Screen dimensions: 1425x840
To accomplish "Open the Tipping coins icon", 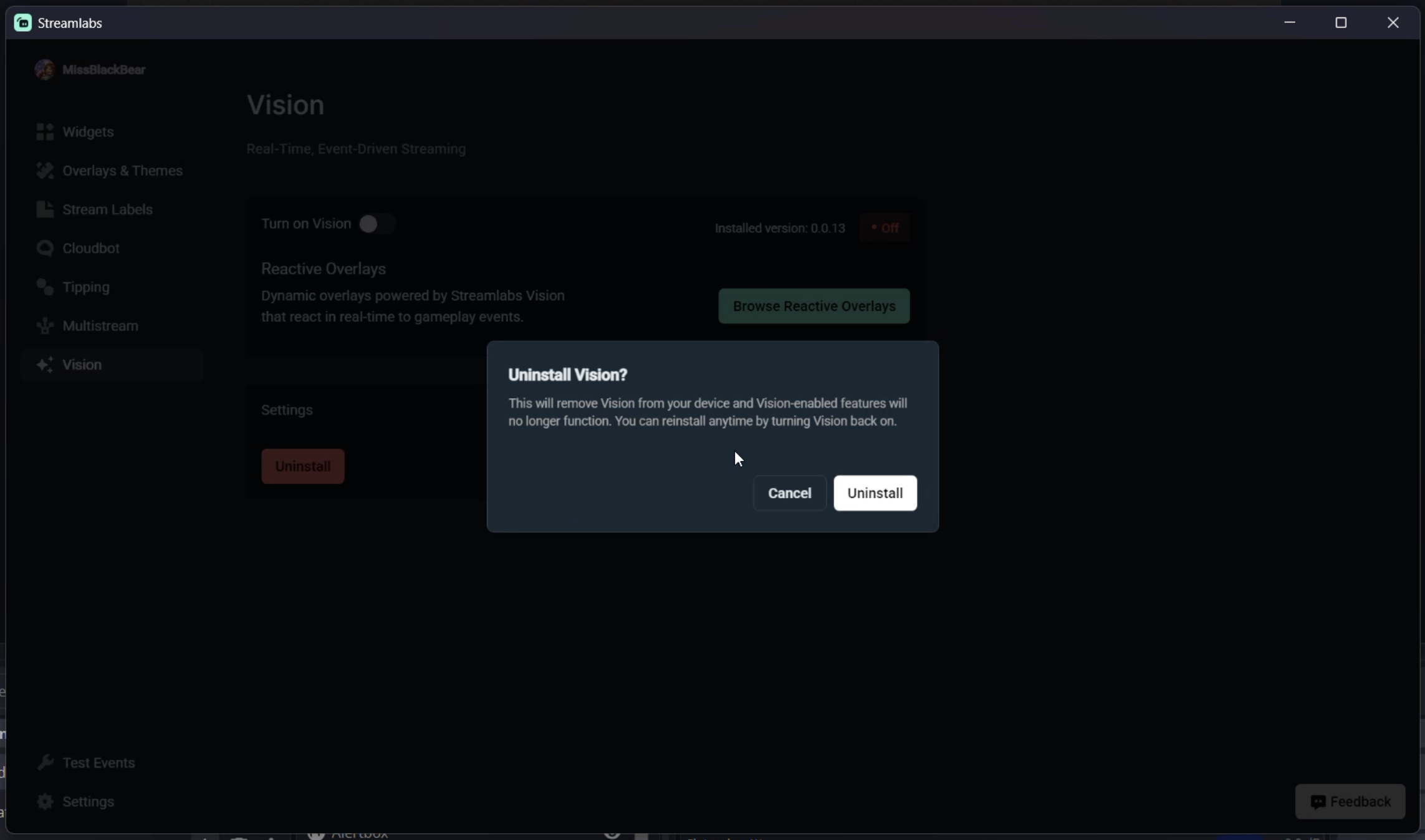I will click(x=45, y=287).
